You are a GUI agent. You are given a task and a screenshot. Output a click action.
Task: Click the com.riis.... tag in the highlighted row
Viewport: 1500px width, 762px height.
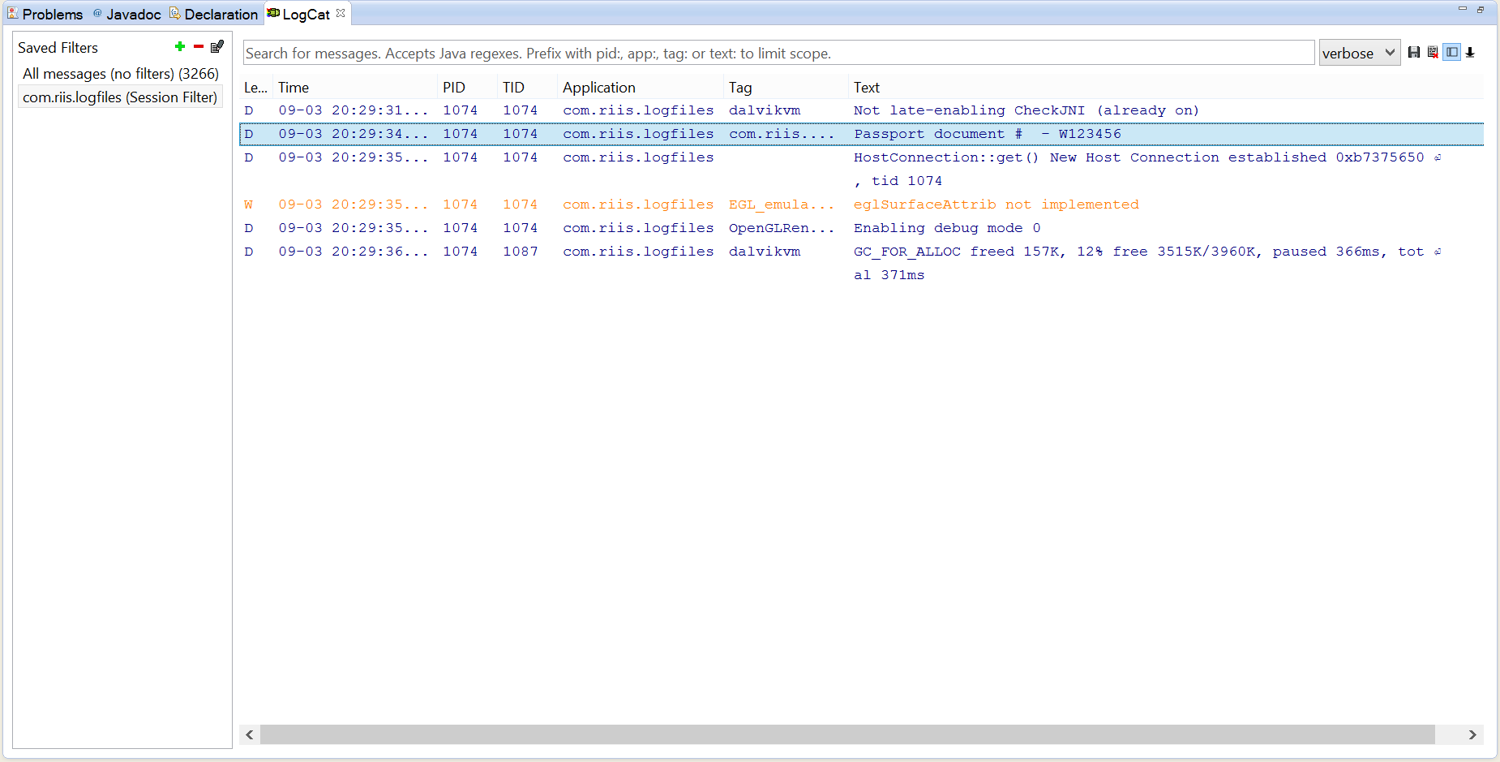(781, 134)
